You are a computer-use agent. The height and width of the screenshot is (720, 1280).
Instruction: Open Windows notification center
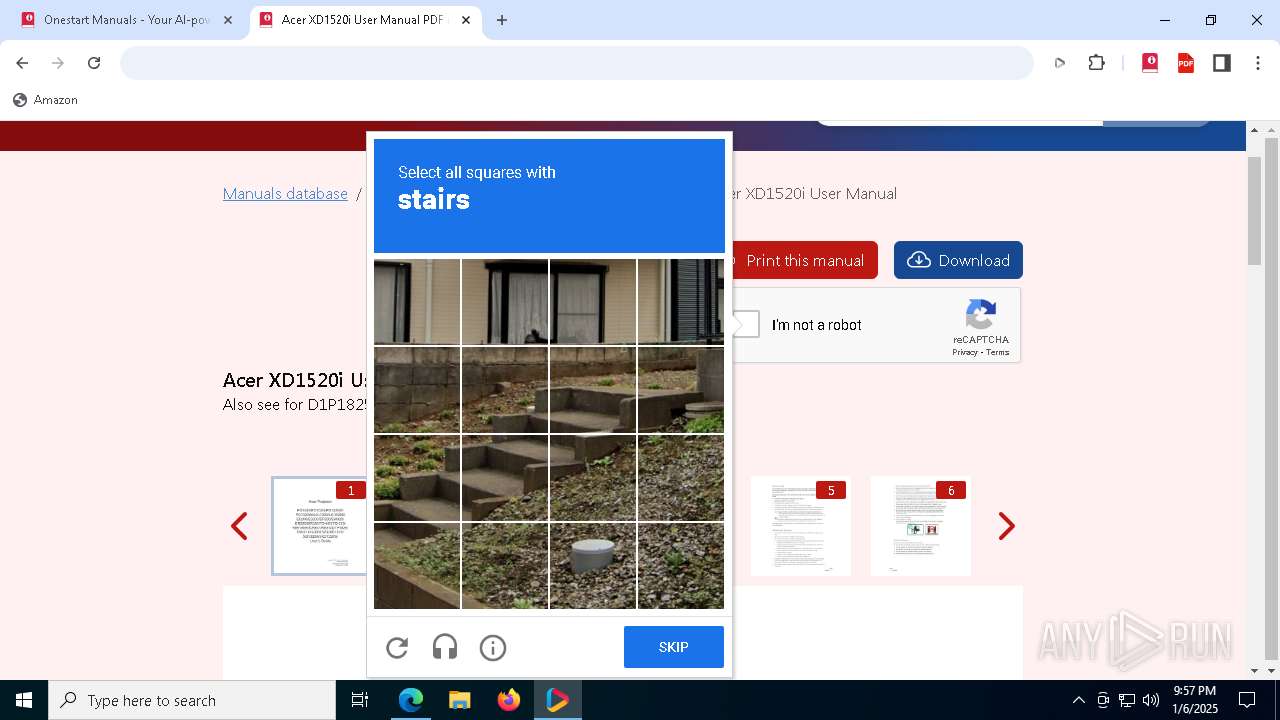point(1247,700)
